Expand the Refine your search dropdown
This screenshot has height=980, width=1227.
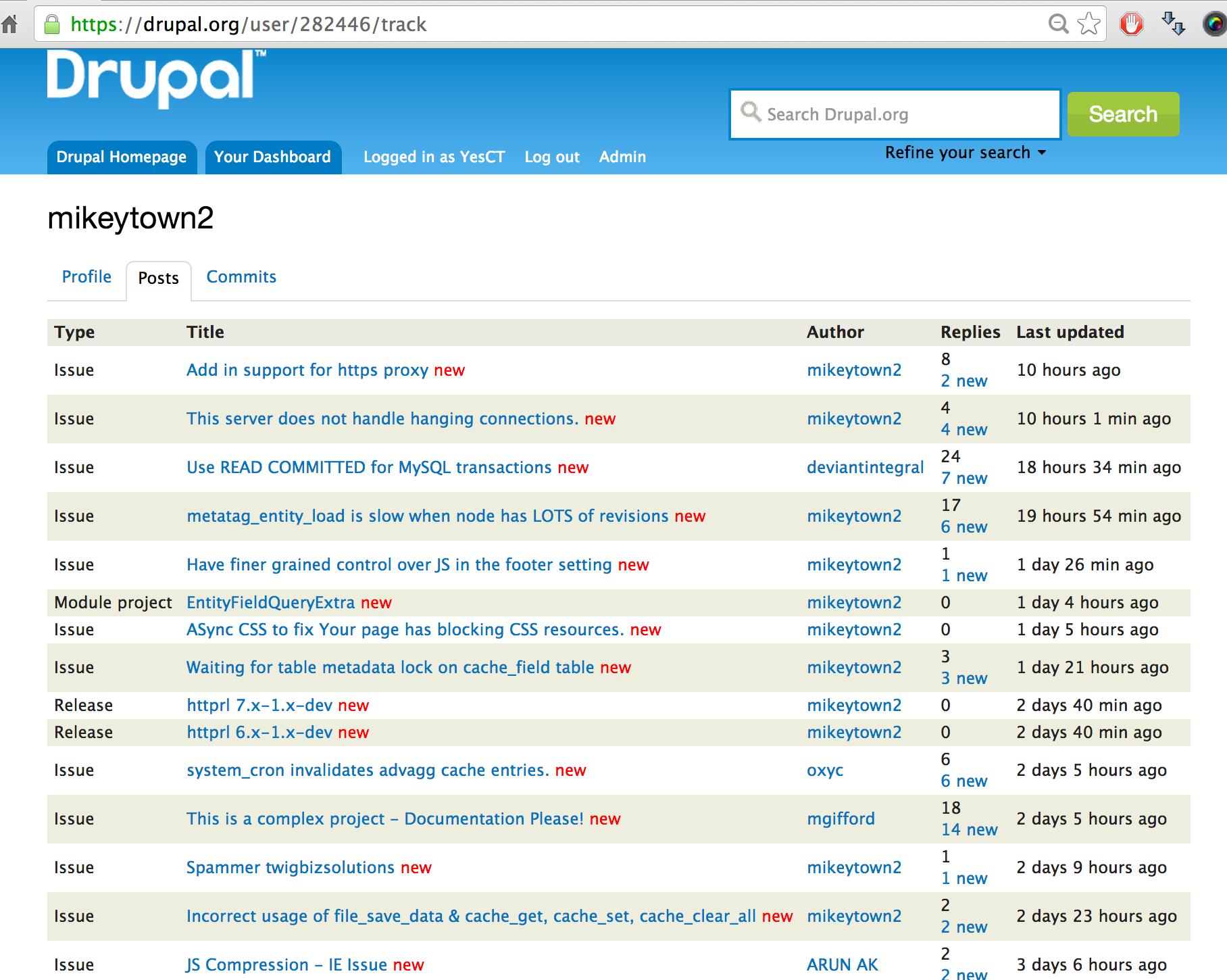[x=966, y=153]
